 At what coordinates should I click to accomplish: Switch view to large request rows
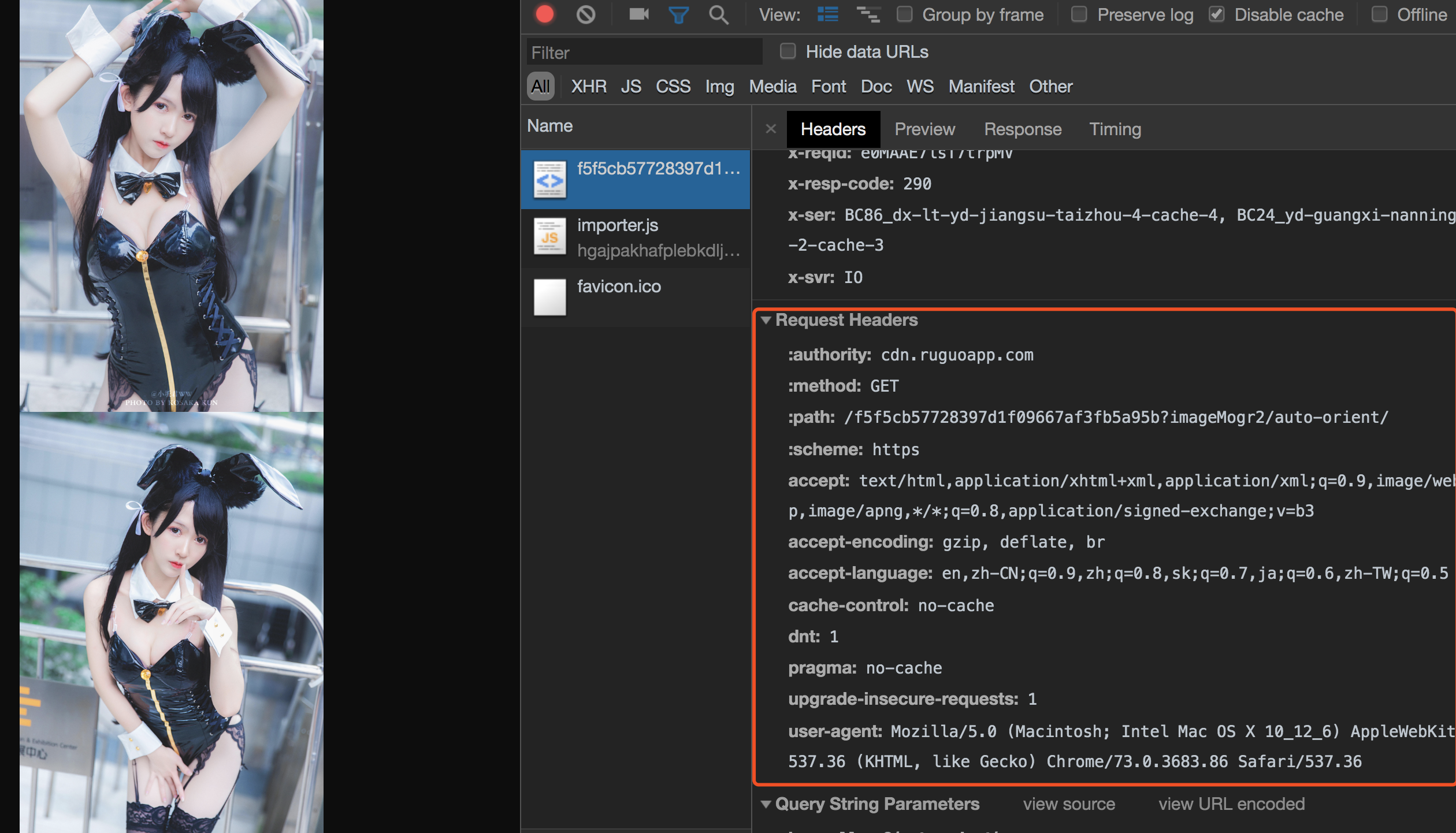[x=827, y=14]
